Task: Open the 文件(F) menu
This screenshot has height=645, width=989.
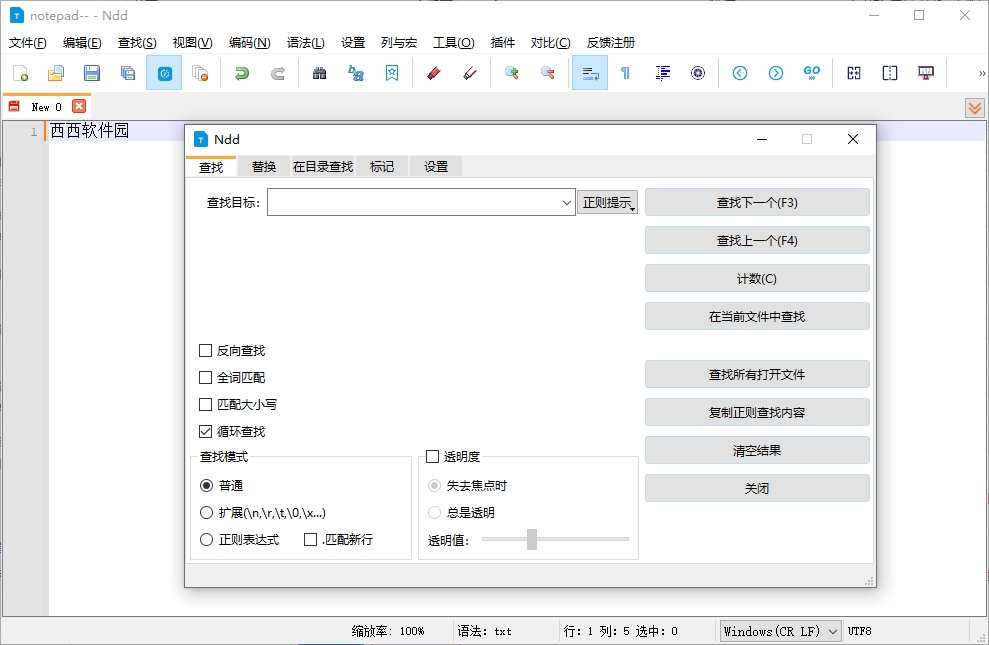Action: tap(28, 43)
